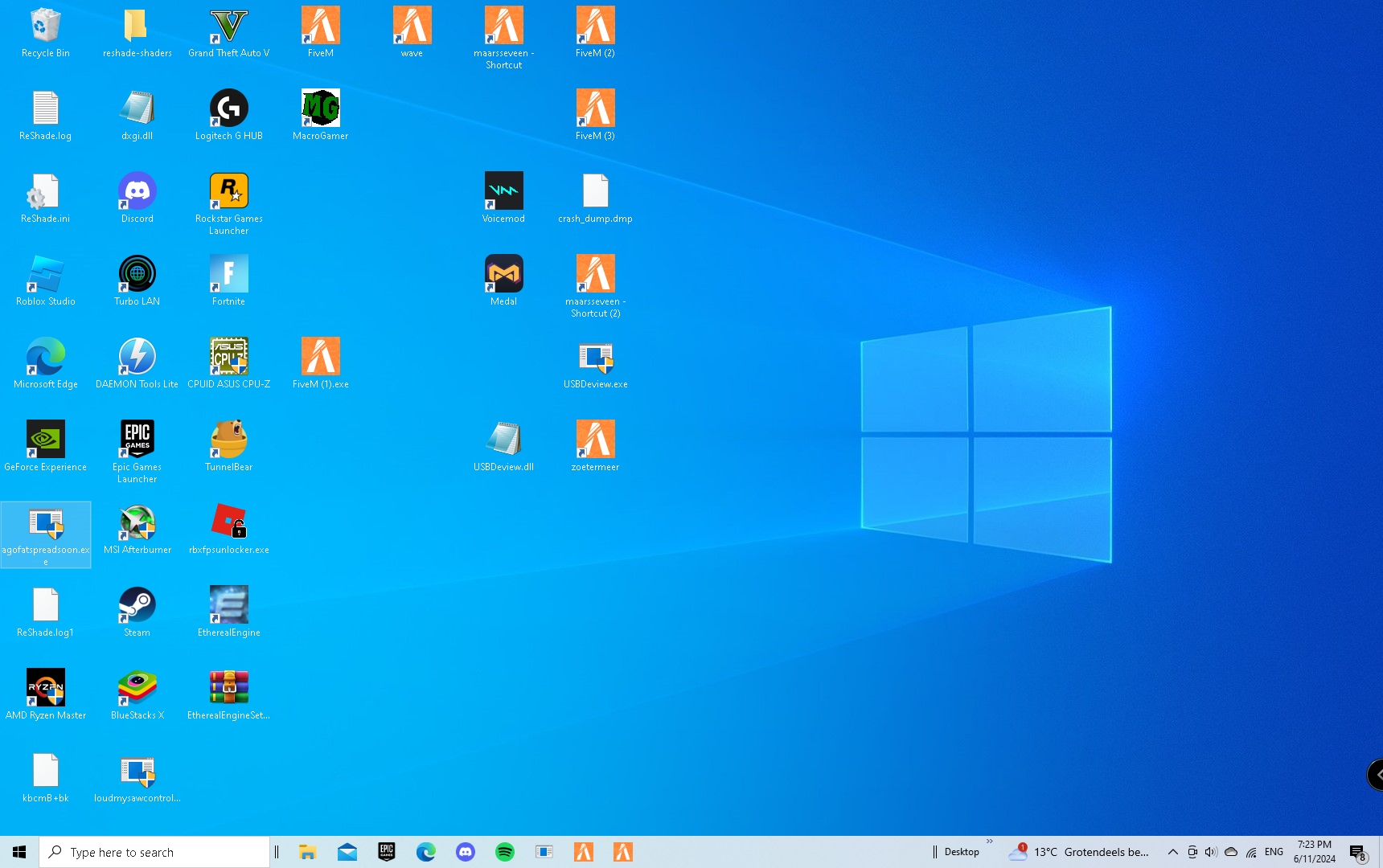The height and width of the screenshot is (868, 1383).
Task: Select the Epic Games Launcher desktop icon
Action: point(137,452)
